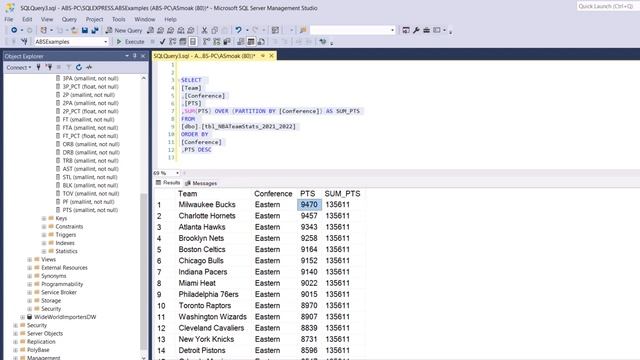Select the Programmability folder
640x360 pixels.
pyautogui.click(x=62, y=284)
